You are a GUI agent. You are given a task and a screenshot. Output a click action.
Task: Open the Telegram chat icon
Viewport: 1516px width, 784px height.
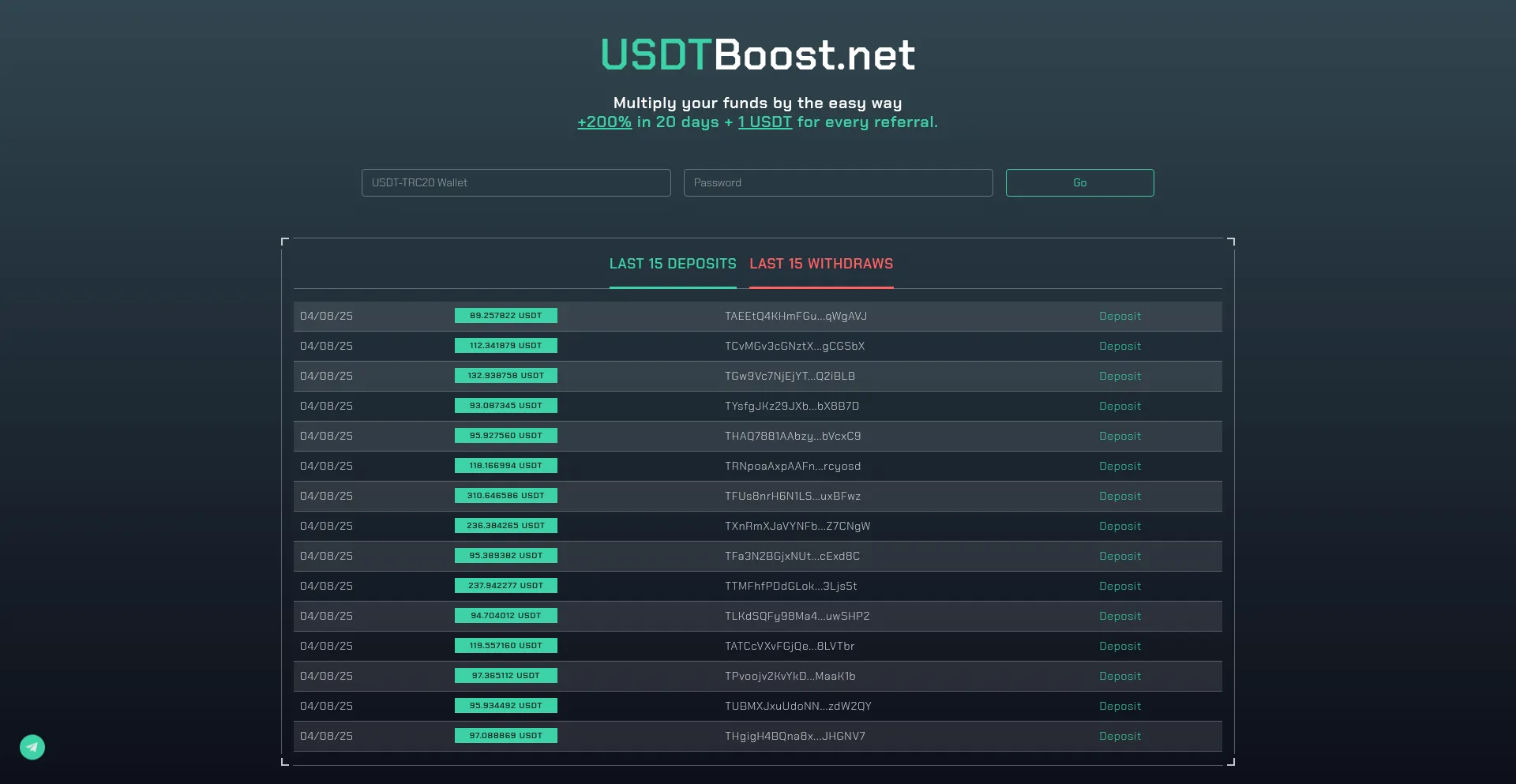point(32,747)
